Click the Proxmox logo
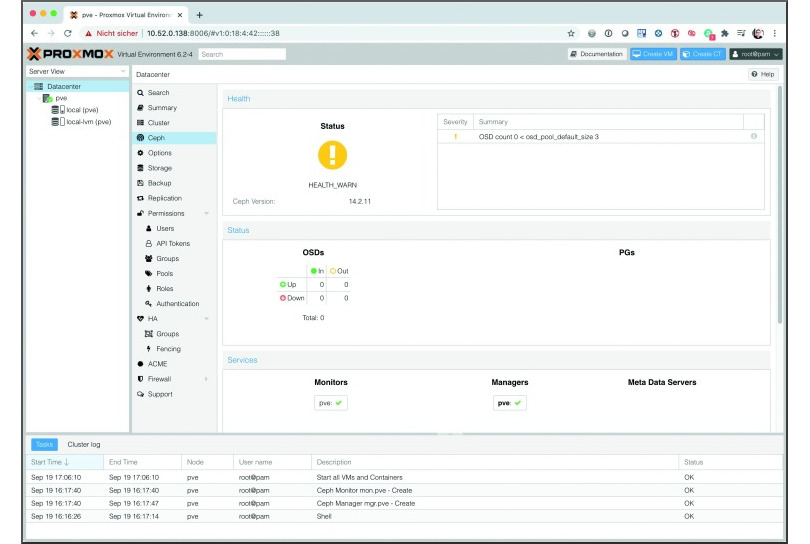This screenshot has height=544, width=810. 70,54
